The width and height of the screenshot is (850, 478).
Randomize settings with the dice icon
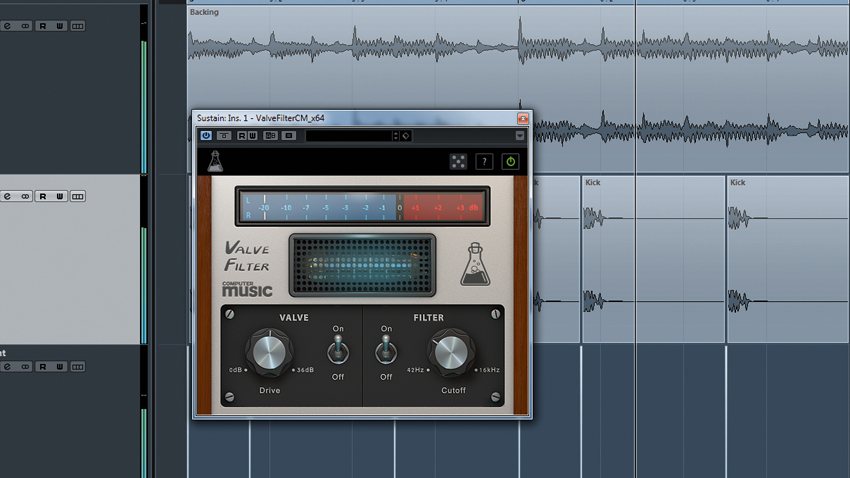point(458,162)
